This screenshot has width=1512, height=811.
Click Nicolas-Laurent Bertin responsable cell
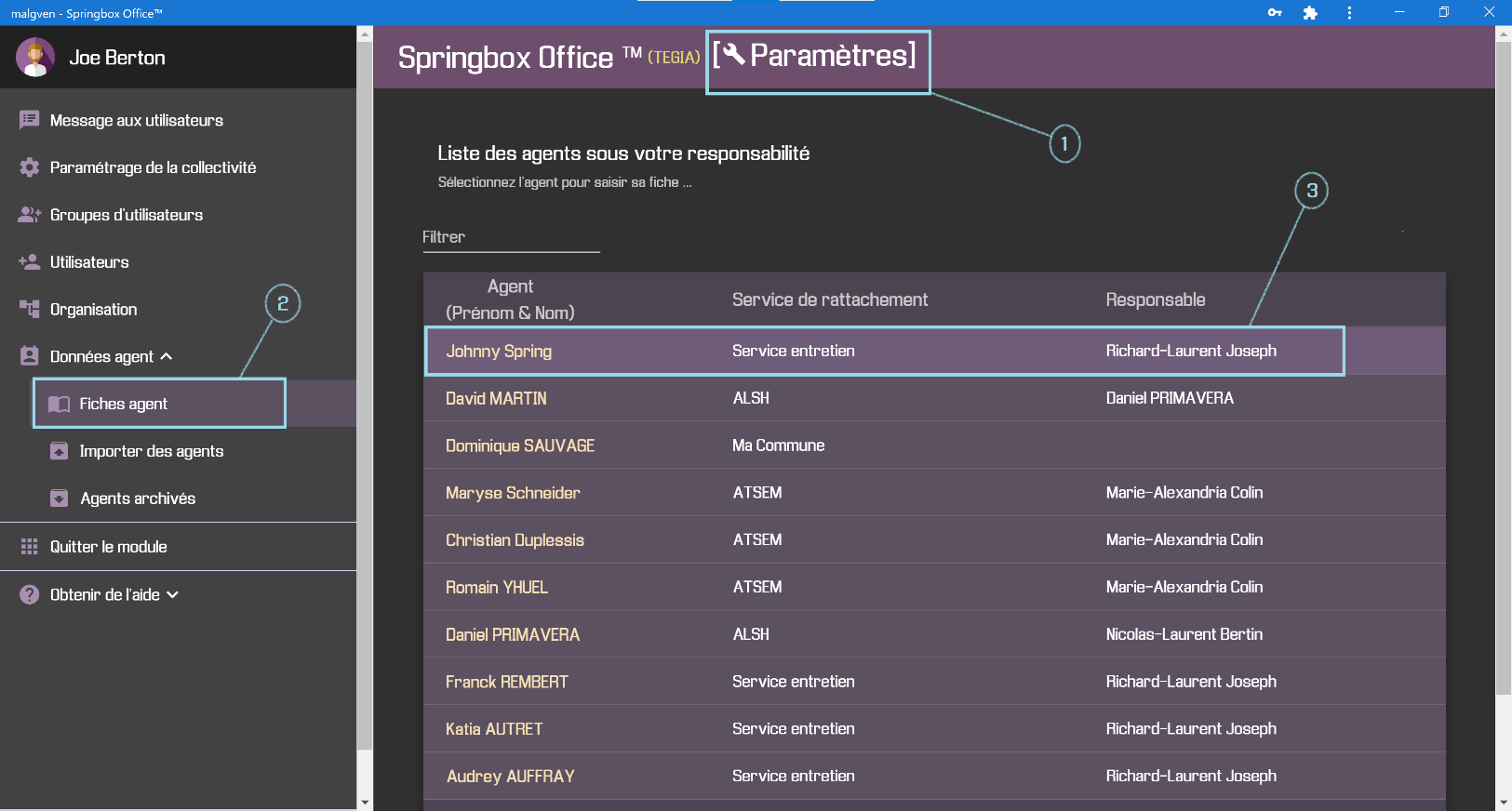click(x=1184, y=634)
